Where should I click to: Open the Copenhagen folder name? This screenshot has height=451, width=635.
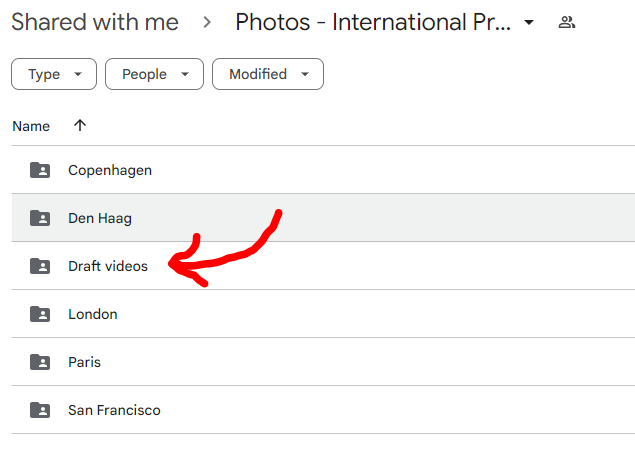click(x=110, y=170)
